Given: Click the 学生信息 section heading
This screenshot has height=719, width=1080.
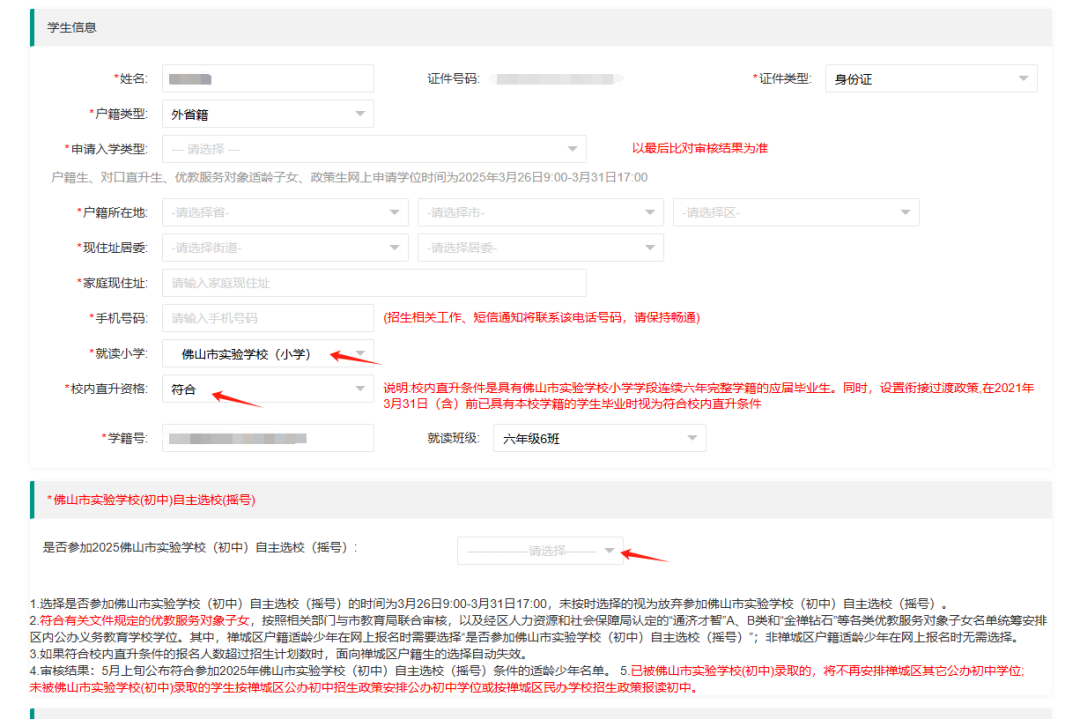Looking at the screenshot, I should pos(72,28).
